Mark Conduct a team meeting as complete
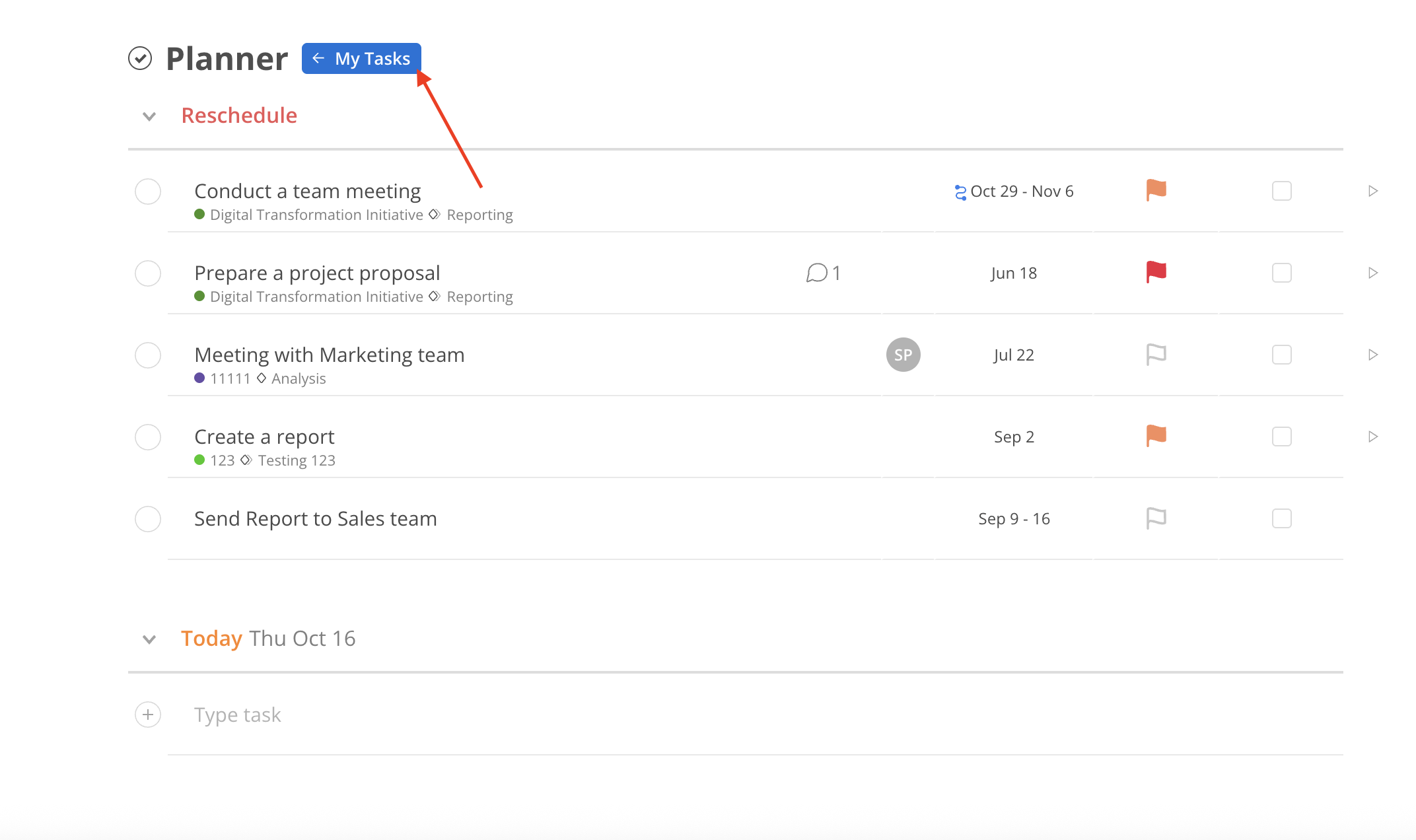 coord(148,192)
